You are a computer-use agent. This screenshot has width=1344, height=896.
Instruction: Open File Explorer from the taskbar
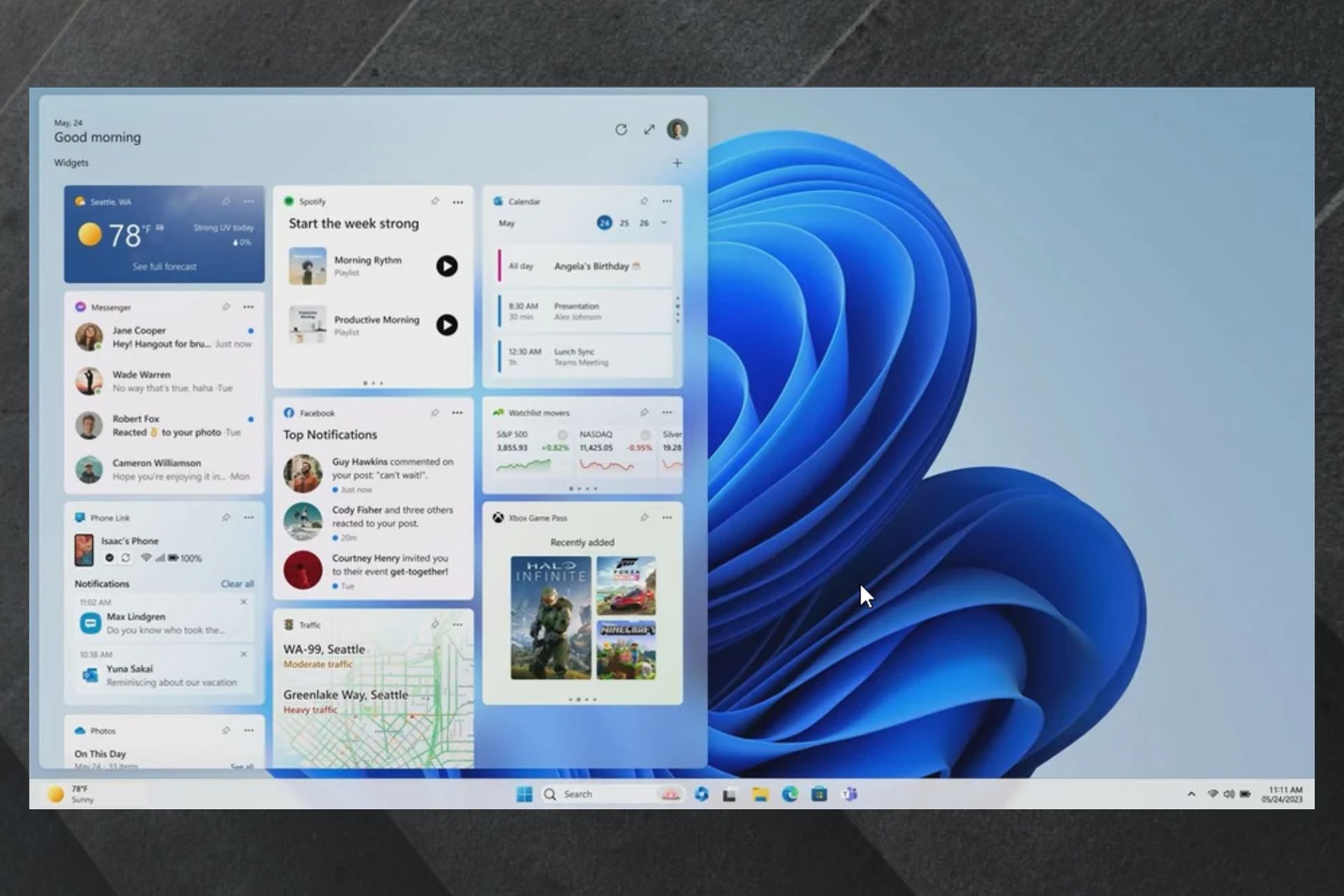coord(760,794)
